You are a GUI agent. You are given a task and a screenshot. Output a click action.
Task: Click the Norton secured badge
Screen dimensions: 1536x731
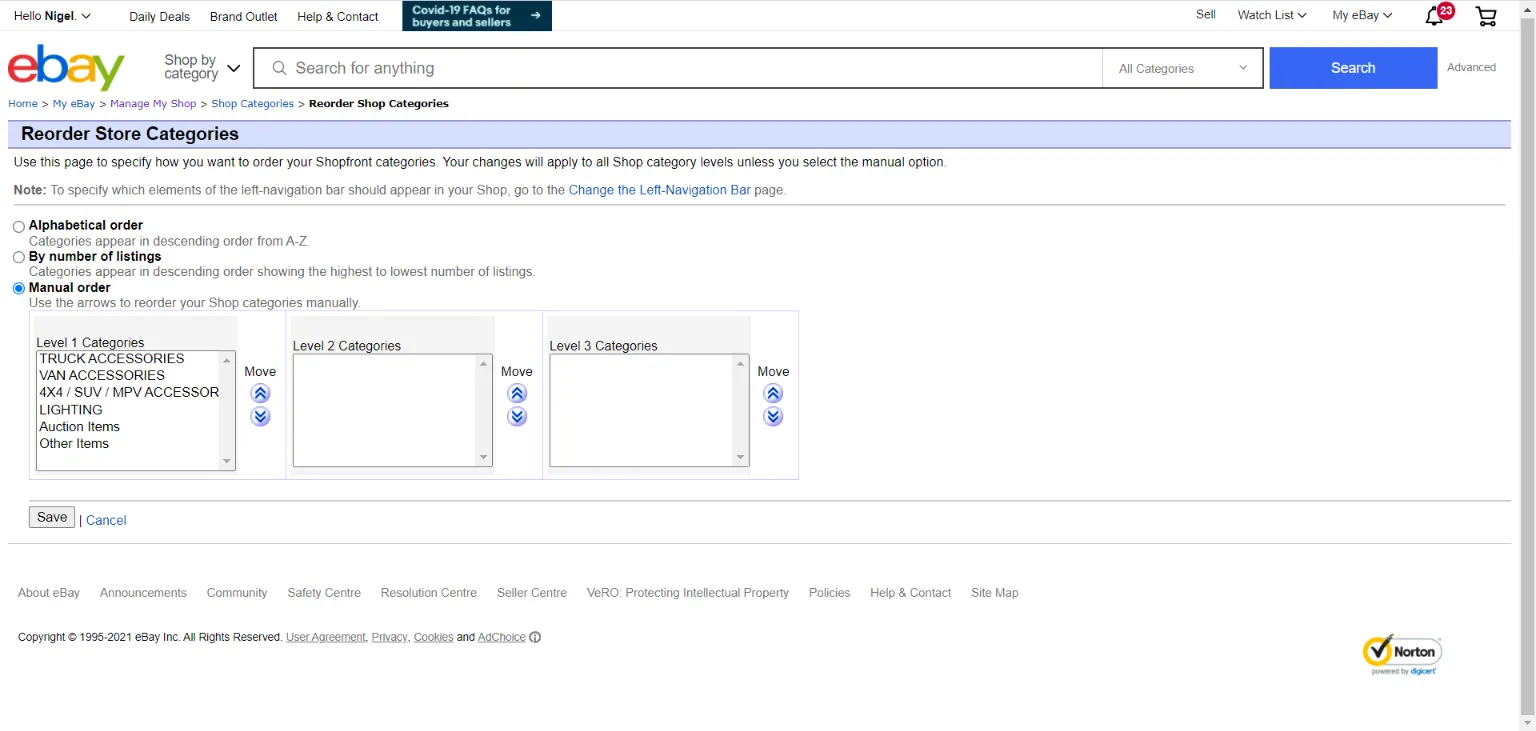click(x=1402, y=655)
